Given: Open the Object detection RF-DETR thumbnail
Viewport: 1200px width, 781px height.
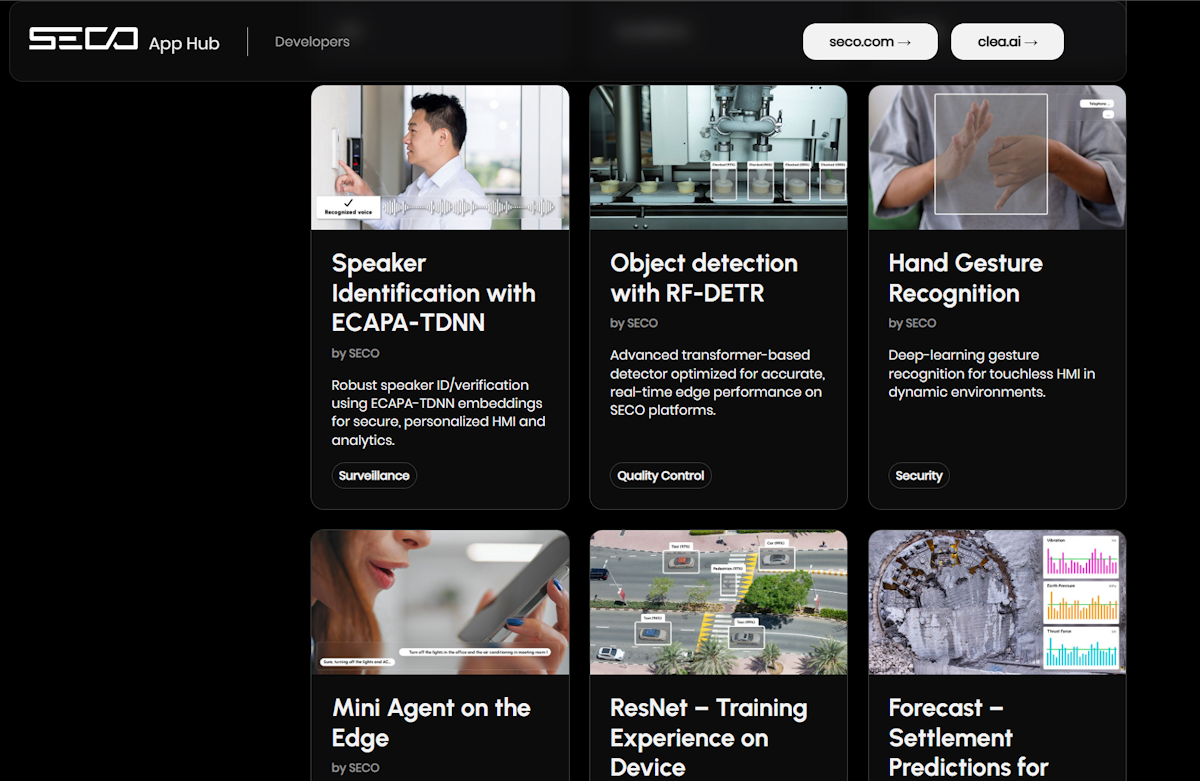Looking at the screenshot, I should tap(718, 157).
